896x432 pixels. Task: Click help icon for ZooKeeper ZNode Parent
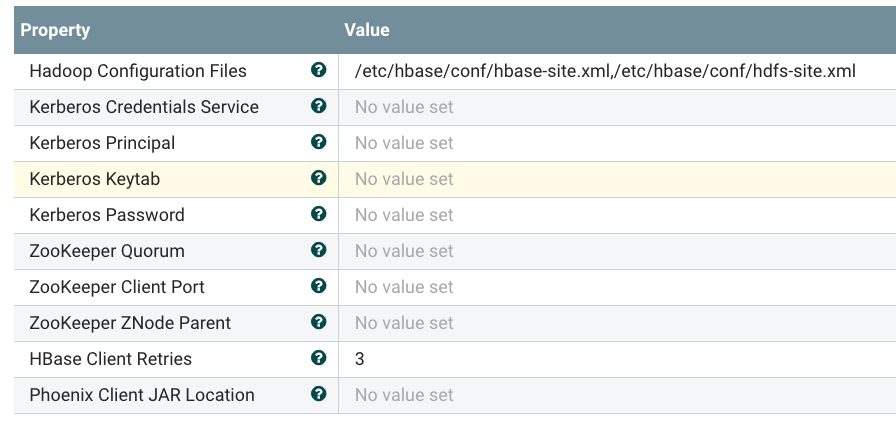point(319,323)
